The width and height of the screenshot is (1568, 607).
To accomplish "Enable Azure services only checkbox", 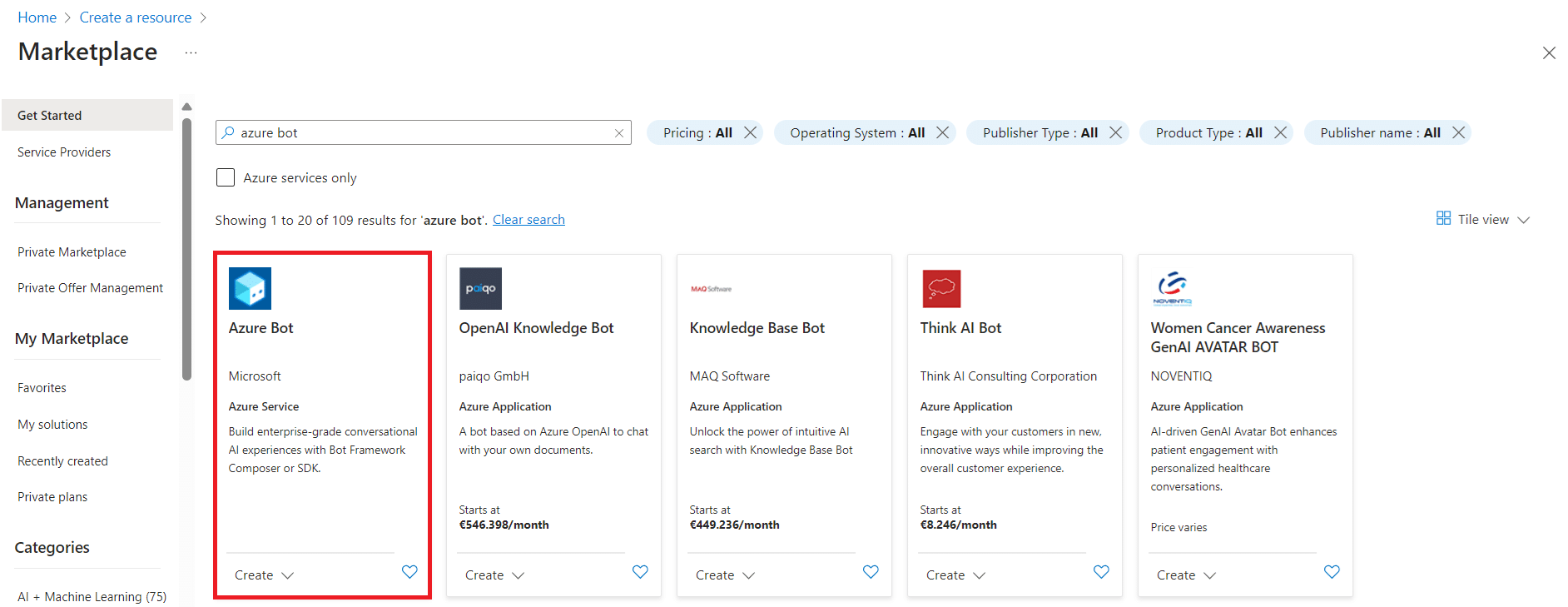I will [x=226, y=177].
